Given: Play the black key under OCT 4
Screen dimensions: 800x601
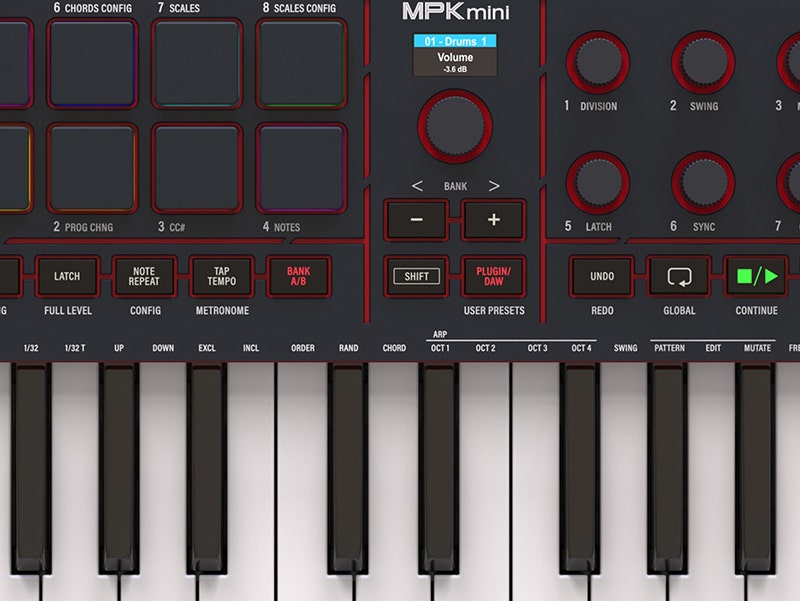Looking at the screenshot, I should coord(580,467).
